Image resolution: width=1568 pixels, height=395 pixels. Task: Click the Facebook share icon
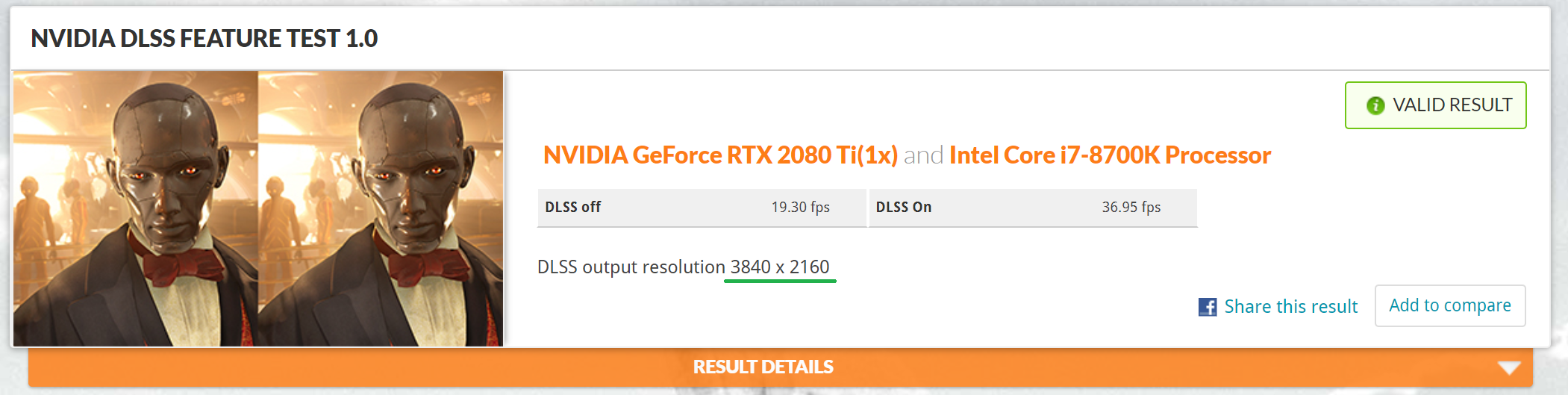[x=1207, y=307]
